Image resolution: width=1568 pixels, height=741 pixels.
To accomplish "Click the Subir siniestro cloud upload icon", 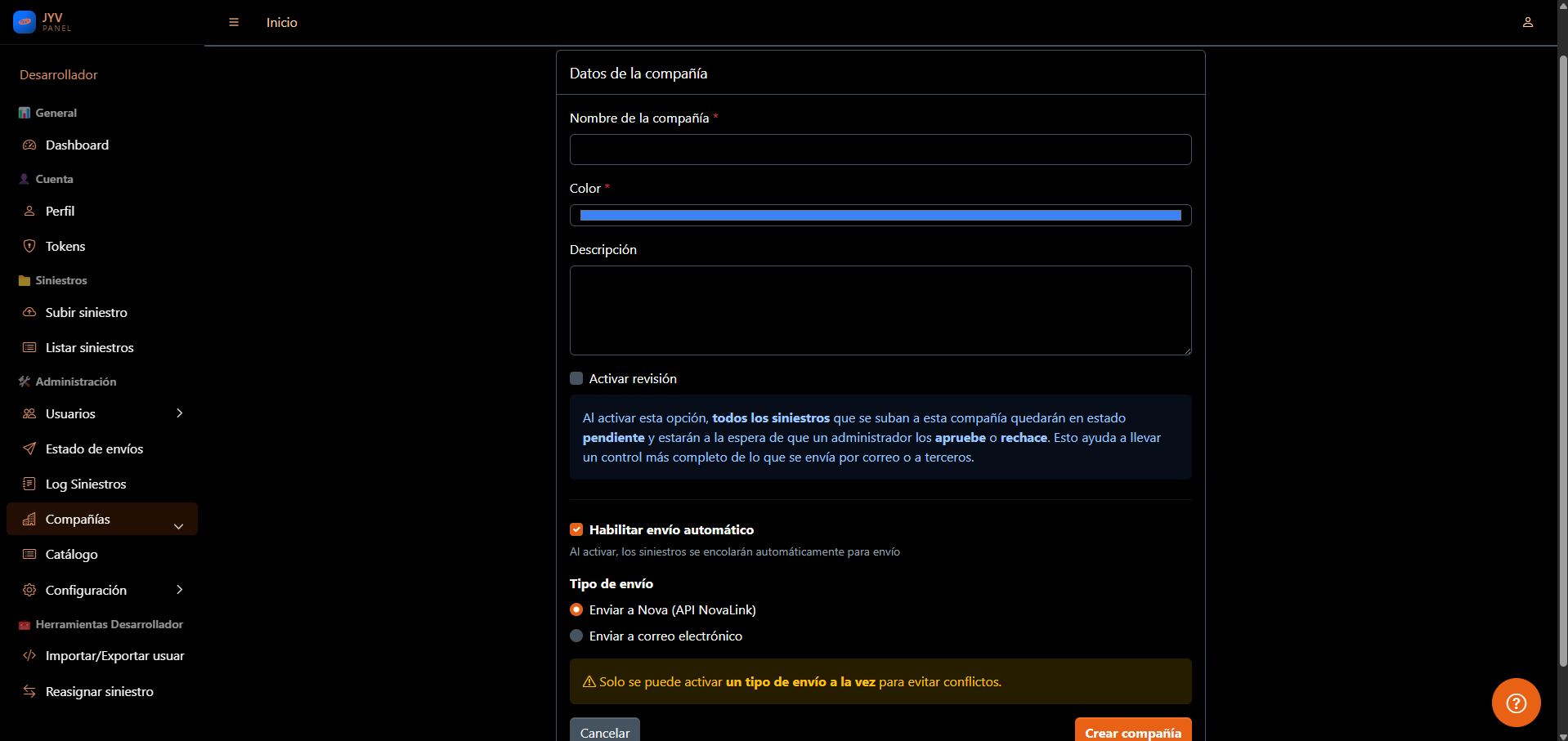I will click(29, 312).
